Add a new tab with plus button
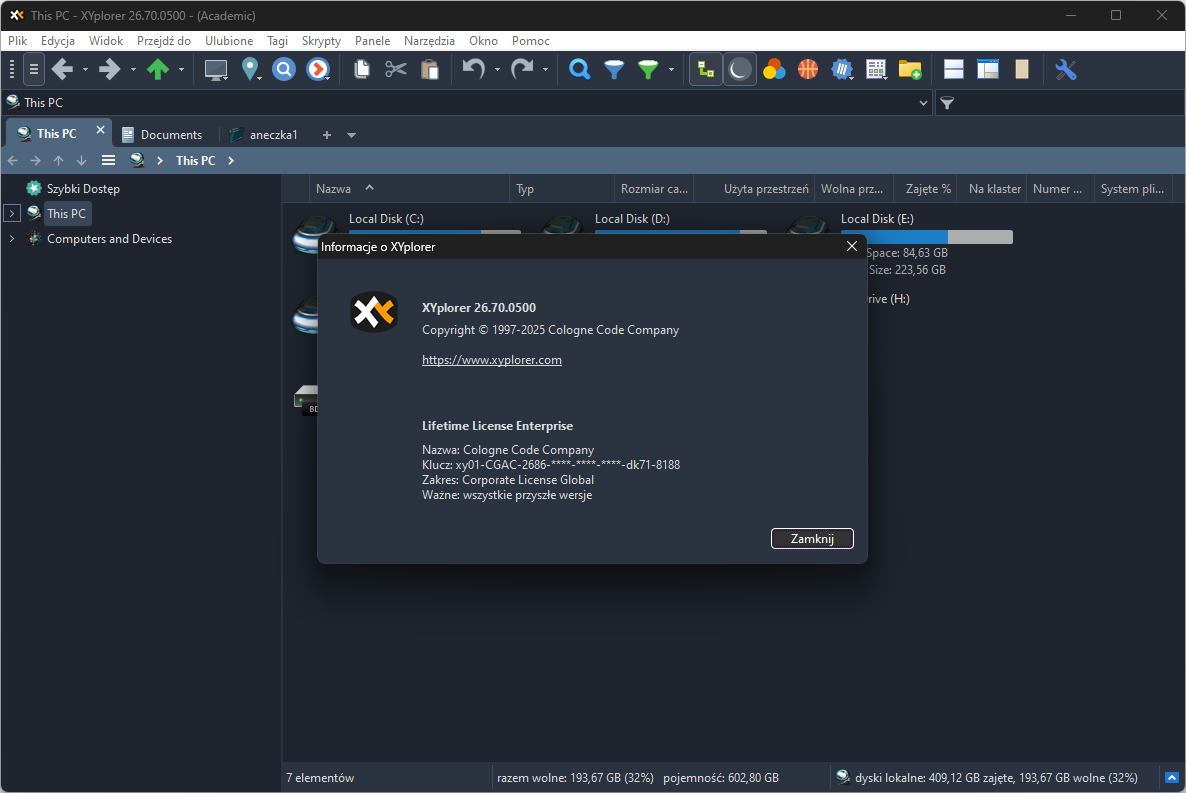 coord(327,135)
